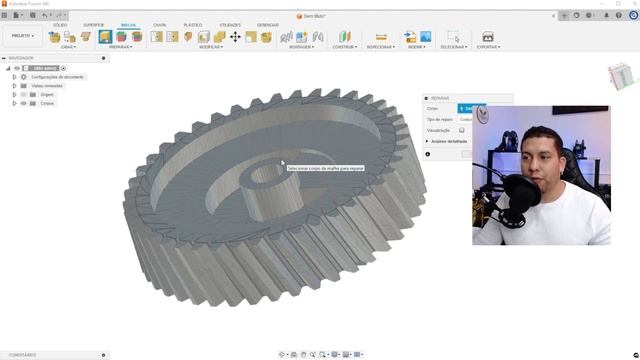The height and width of the screenshot is (360, 640).
Task: Expand the Vistas nomeadas node
Action: 14,86
